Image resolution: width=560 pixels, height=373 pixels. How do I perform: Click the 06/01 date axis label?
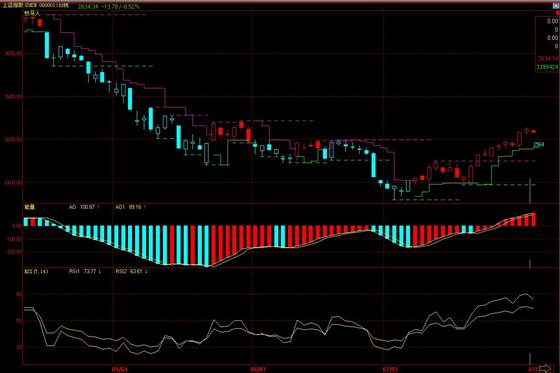259,369
